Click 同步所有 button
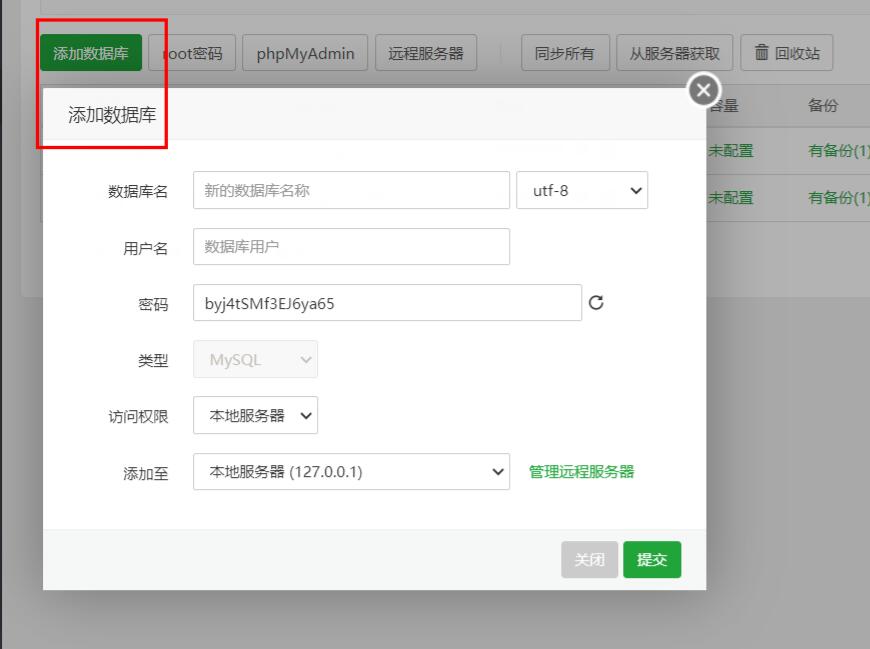Image resolution: width=870 pixels, height=649 pixels. [565, 53]
